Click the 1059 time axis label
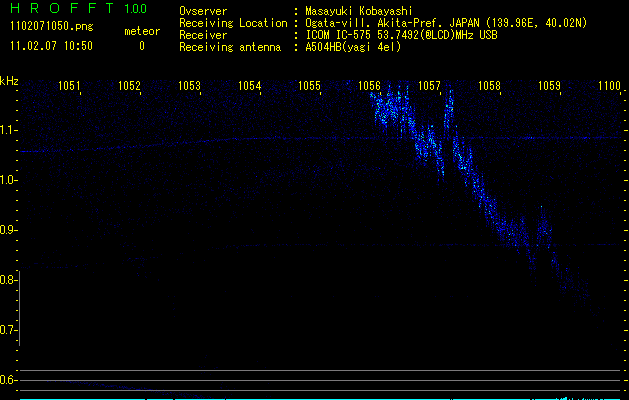629x400 pixels. coord(549,86)
